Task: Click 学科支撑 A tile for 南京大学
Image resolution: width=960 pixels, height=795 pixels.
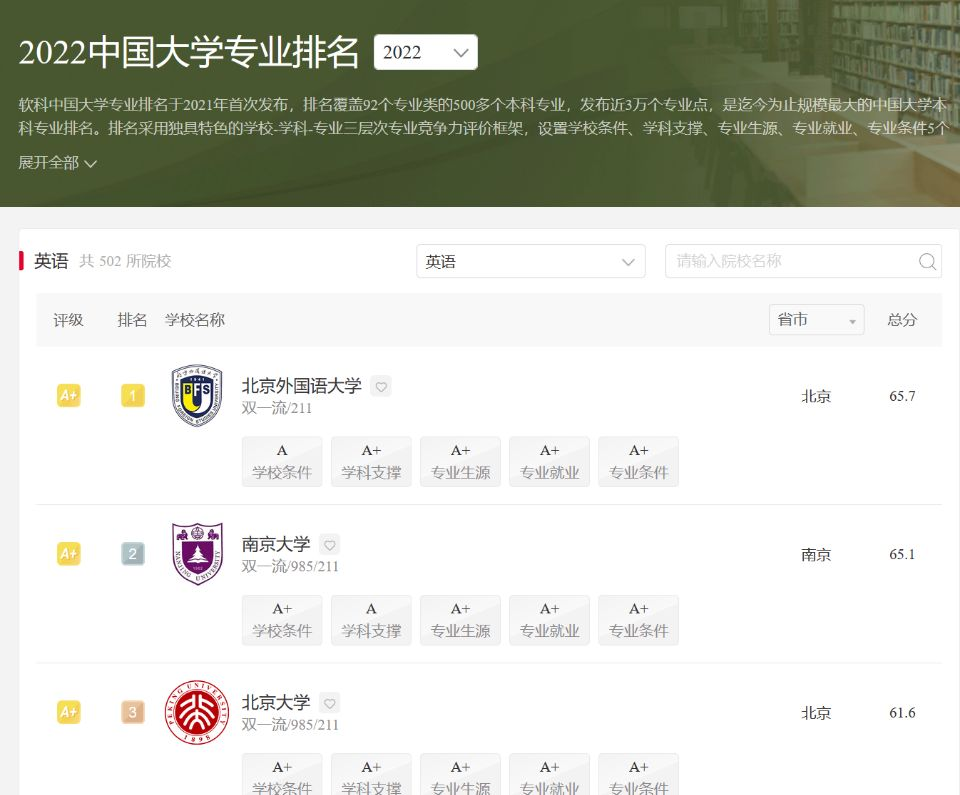Action: click(371, 620)
